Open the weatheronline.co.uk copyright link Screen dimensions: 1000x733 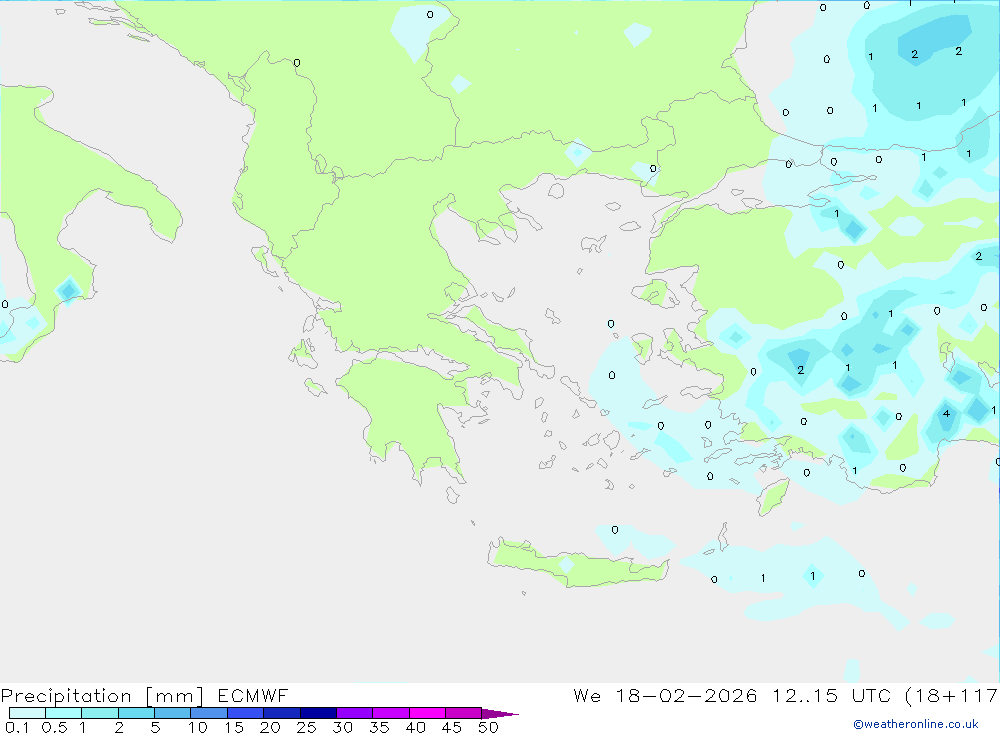coord(916,724)
